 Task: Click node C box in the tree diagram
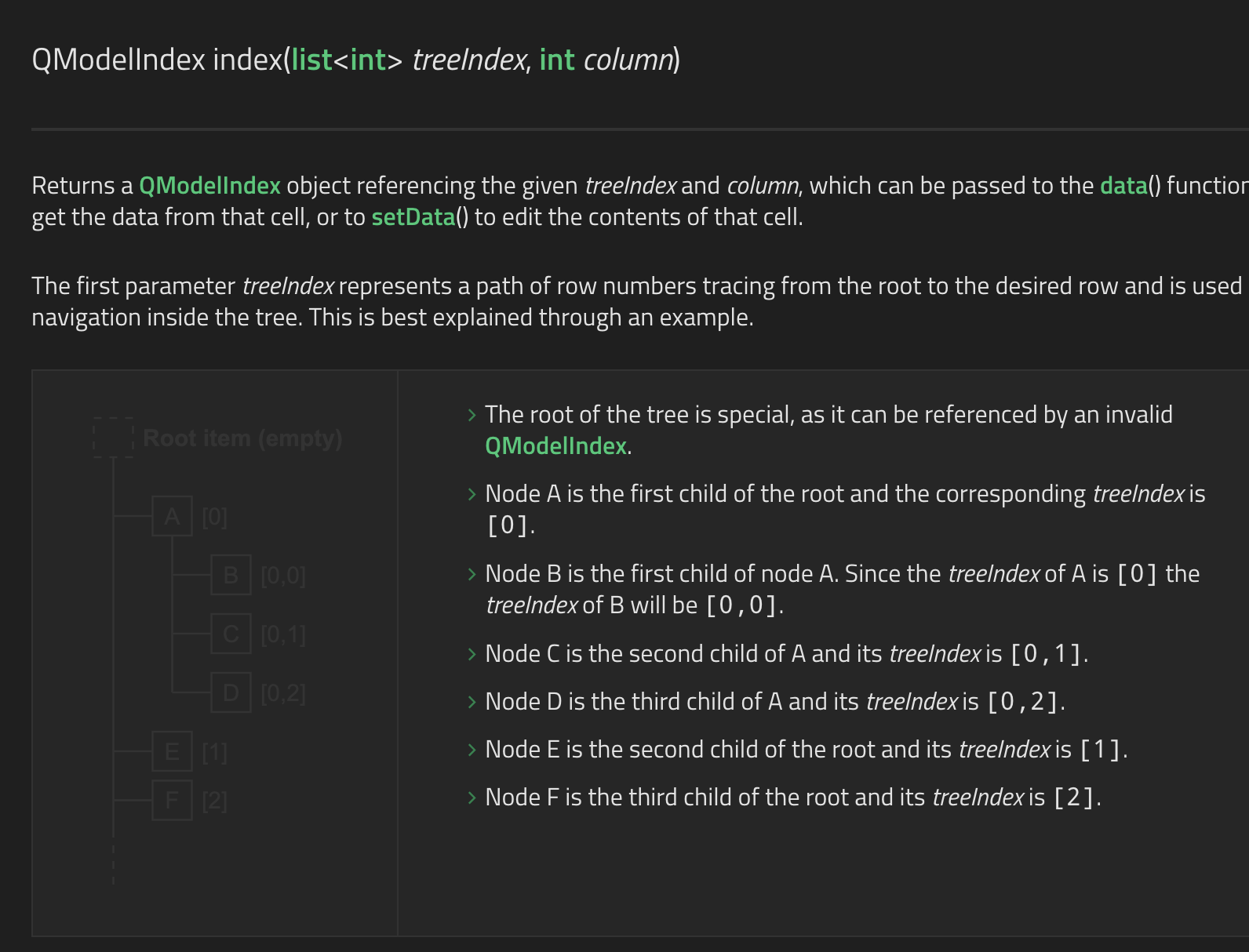tap(231, 634)
